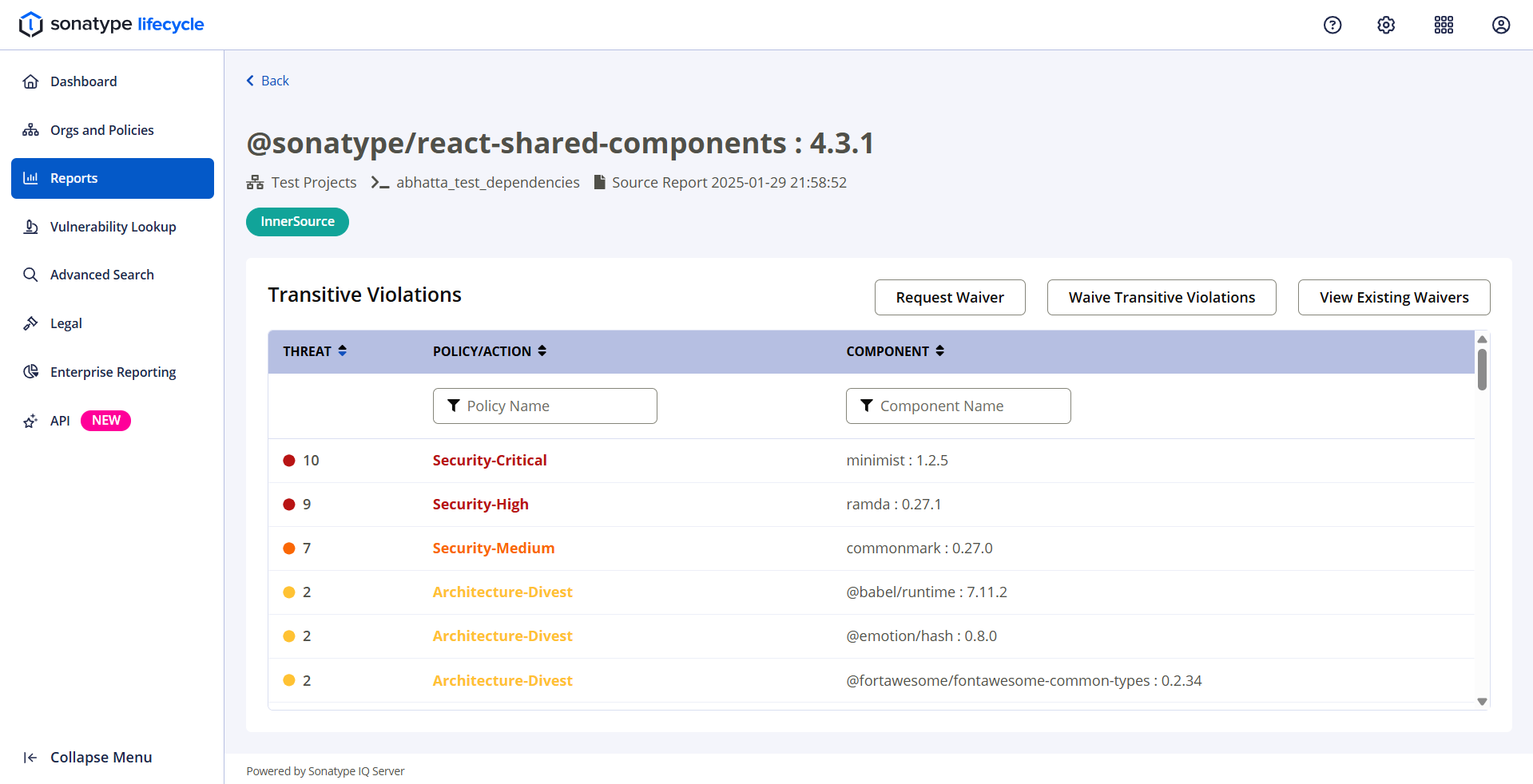This screenshot has width=1533, height=784.
Task: Go back using the Back link
Action: pyautogui.click(x=268, y=81)
